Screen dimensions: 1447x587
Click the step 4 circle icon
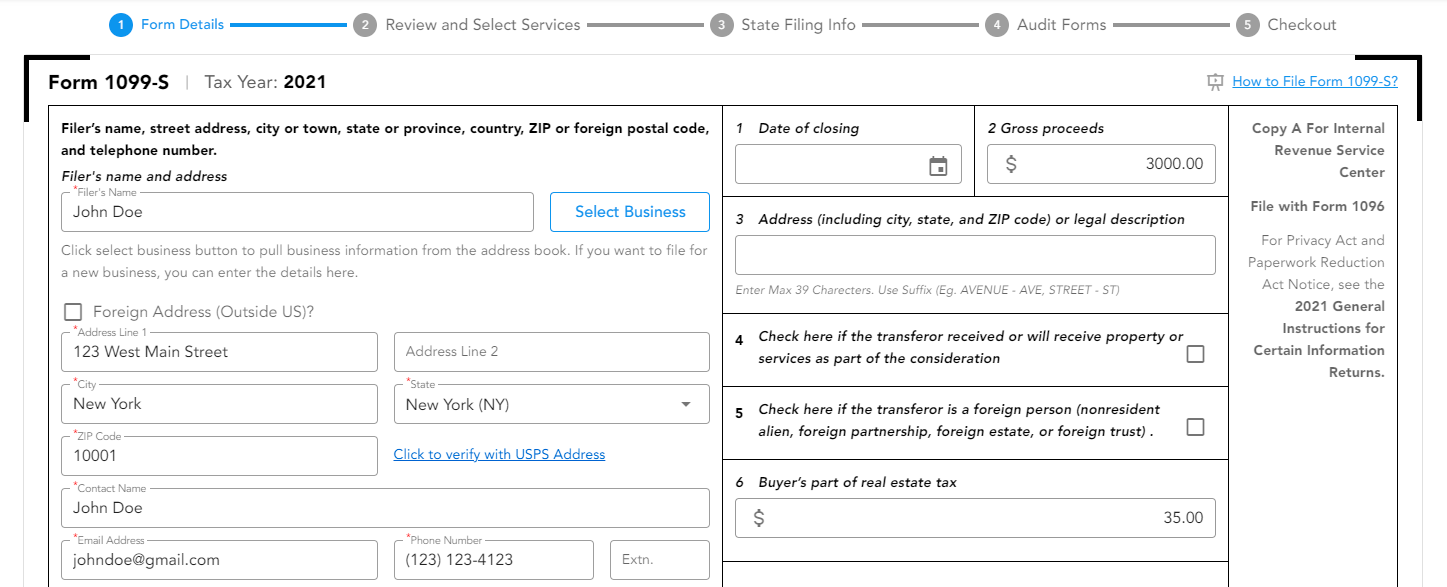point(996,25)
